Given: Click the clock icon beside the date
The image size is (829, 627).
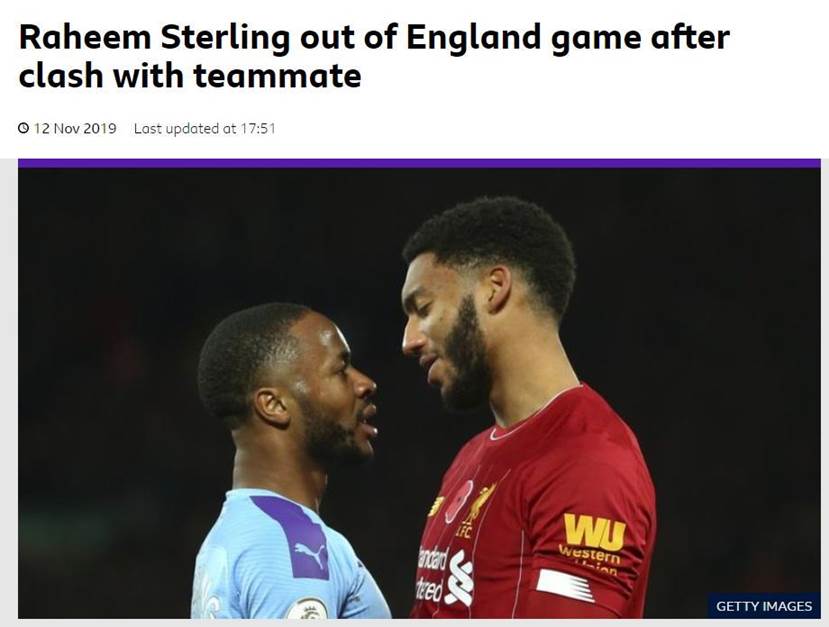Looking at the screenshot, I should [24, 129].
